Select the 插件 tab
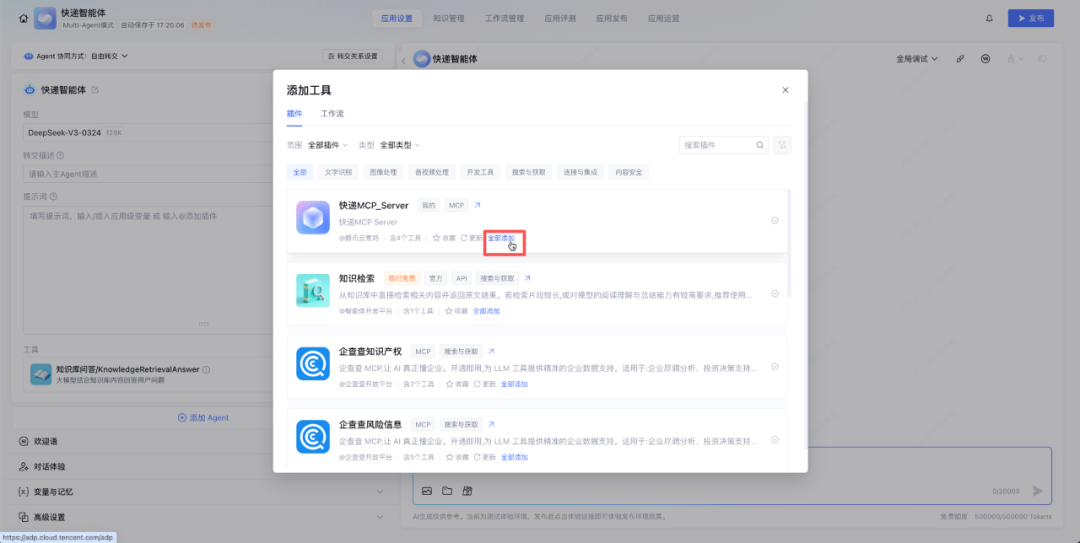Image resolution: width=1080 pixels, height=543 pixels. 294,114
